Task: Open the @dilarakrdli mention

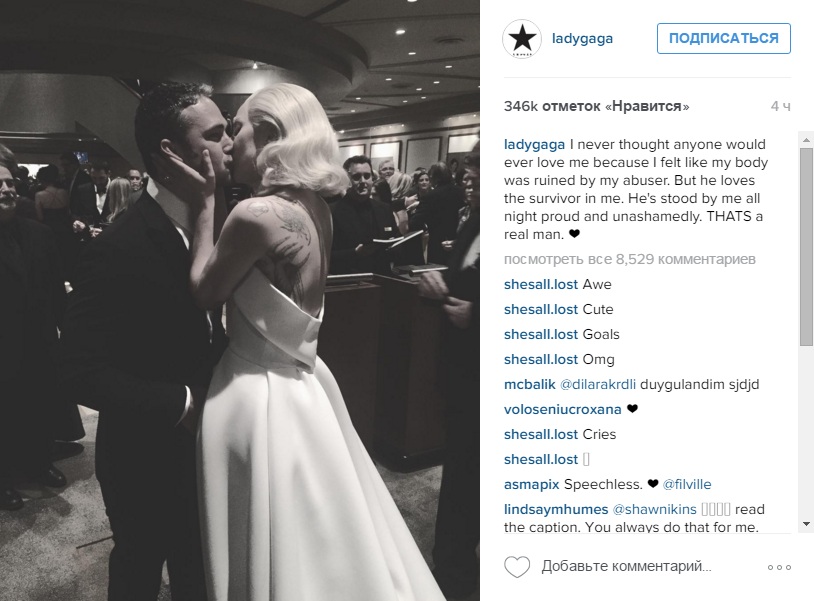Action: point(598,385)
